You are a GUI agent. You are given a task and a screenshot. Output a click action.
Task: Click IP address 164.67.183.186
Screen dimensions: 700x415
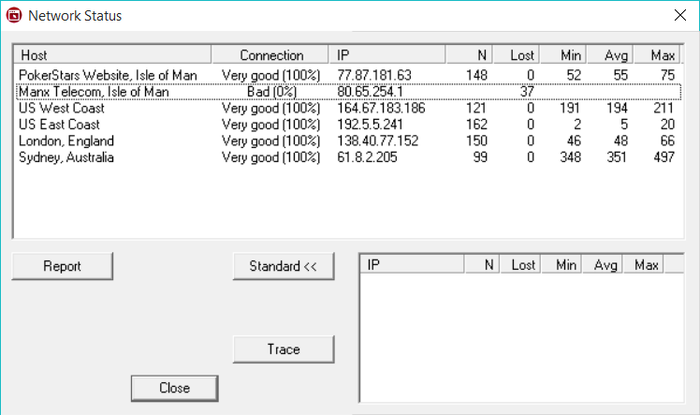coord(381,108)
